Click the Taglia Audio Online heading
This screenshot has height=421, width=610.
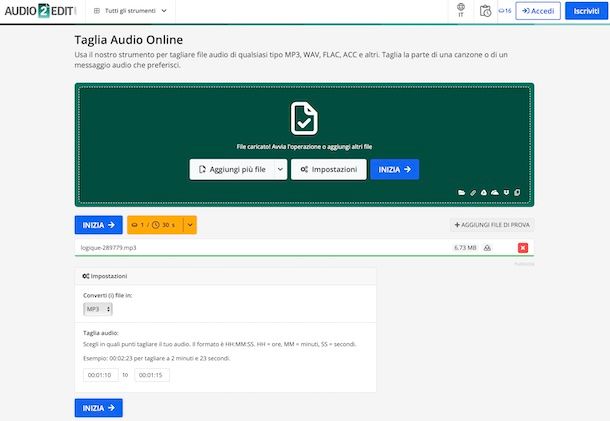(x=129, y=40)
